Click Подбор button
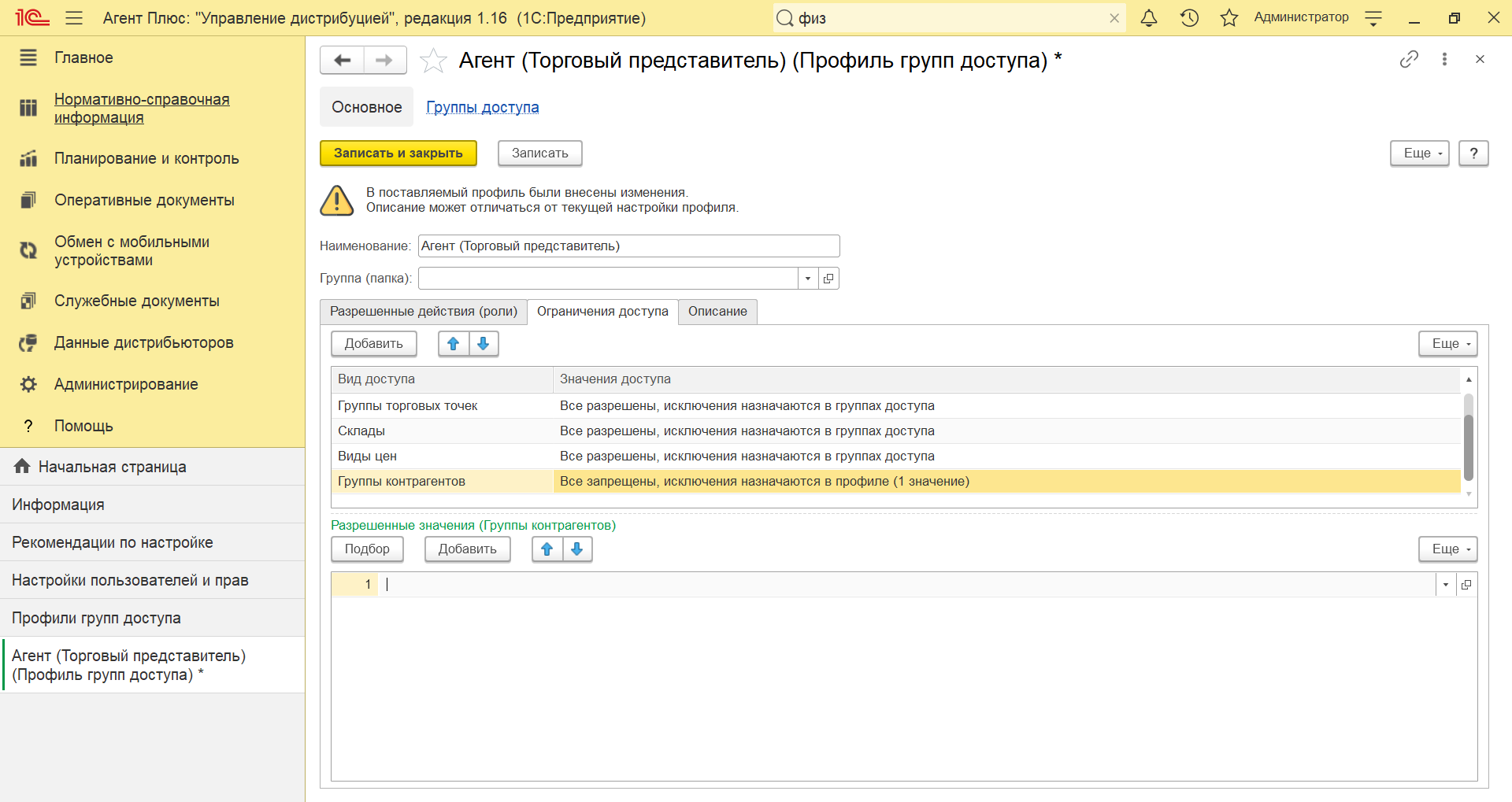The width and height of the screenshot is (1512, 802). tap(367, 549)
